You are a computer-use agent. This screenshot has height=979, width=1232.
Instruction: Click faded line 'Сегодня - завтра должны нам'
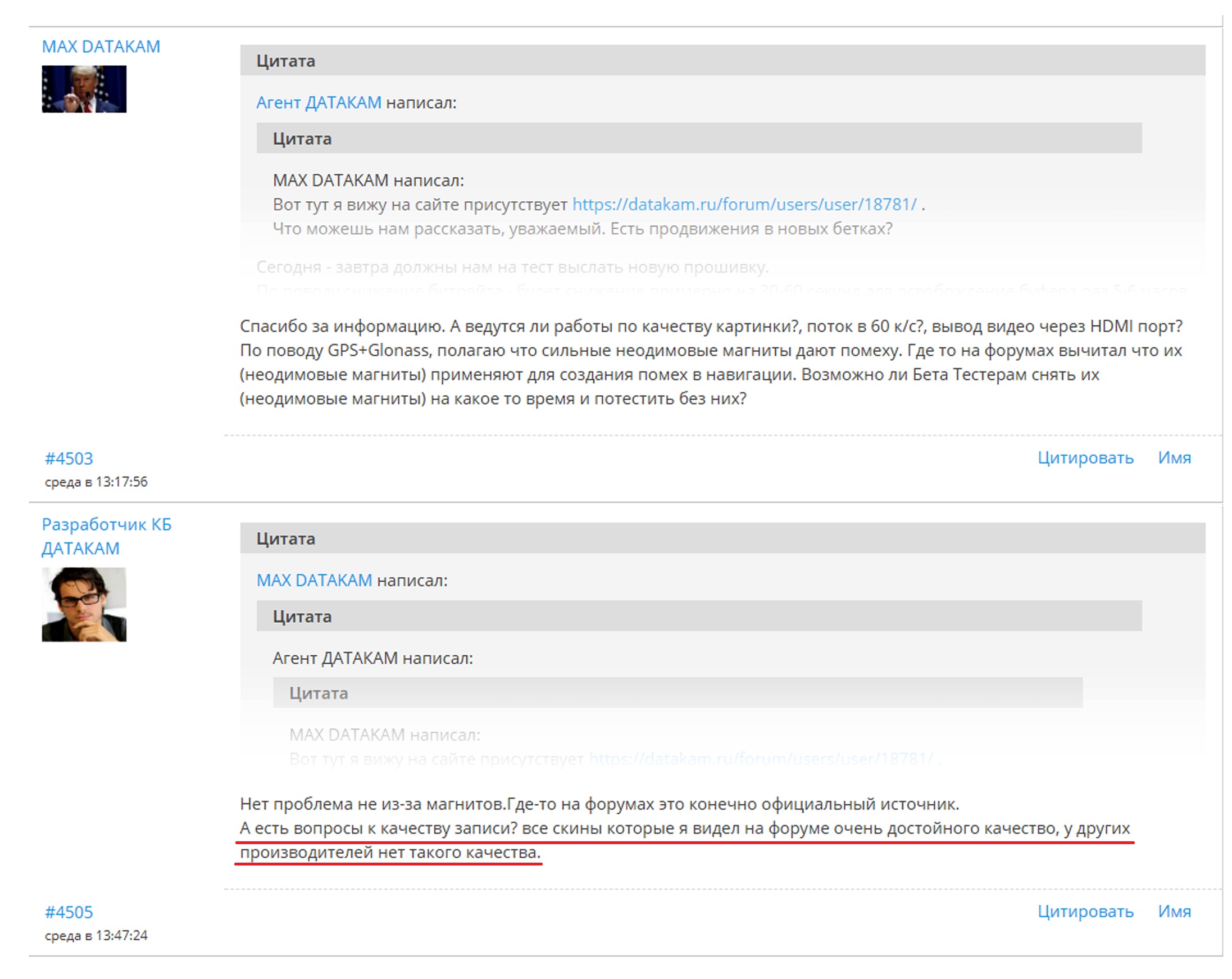(512, 266)
